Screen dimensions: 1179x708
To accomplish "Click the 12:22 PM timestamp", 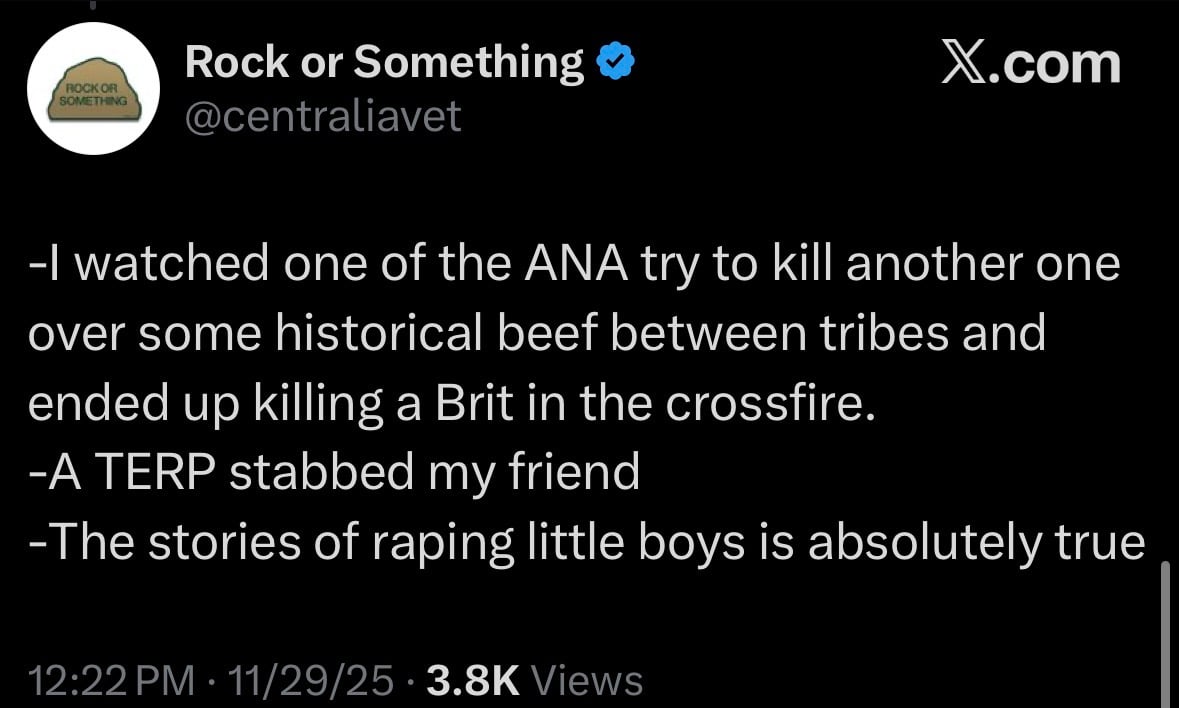I will [x=111, y=680].
